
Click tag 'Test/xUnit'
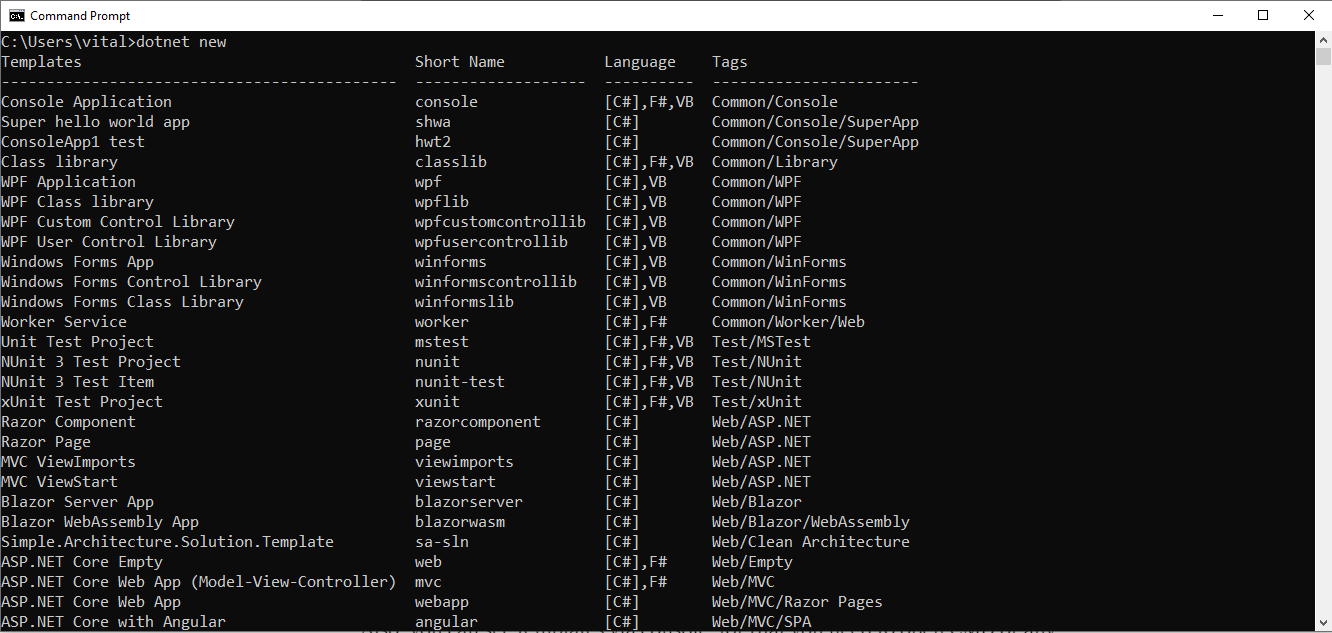point(757,402)
